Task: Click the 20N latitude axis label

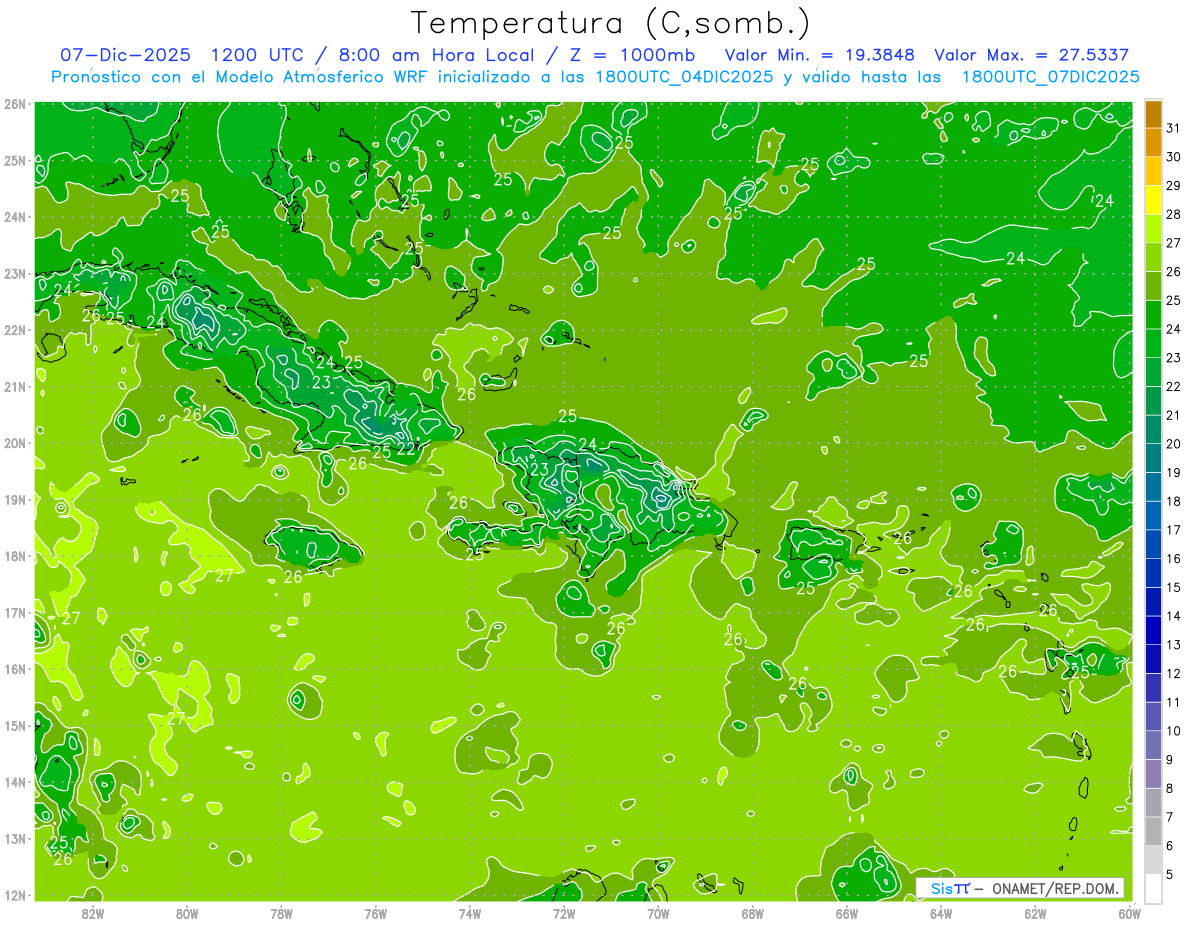Action: 15,443
